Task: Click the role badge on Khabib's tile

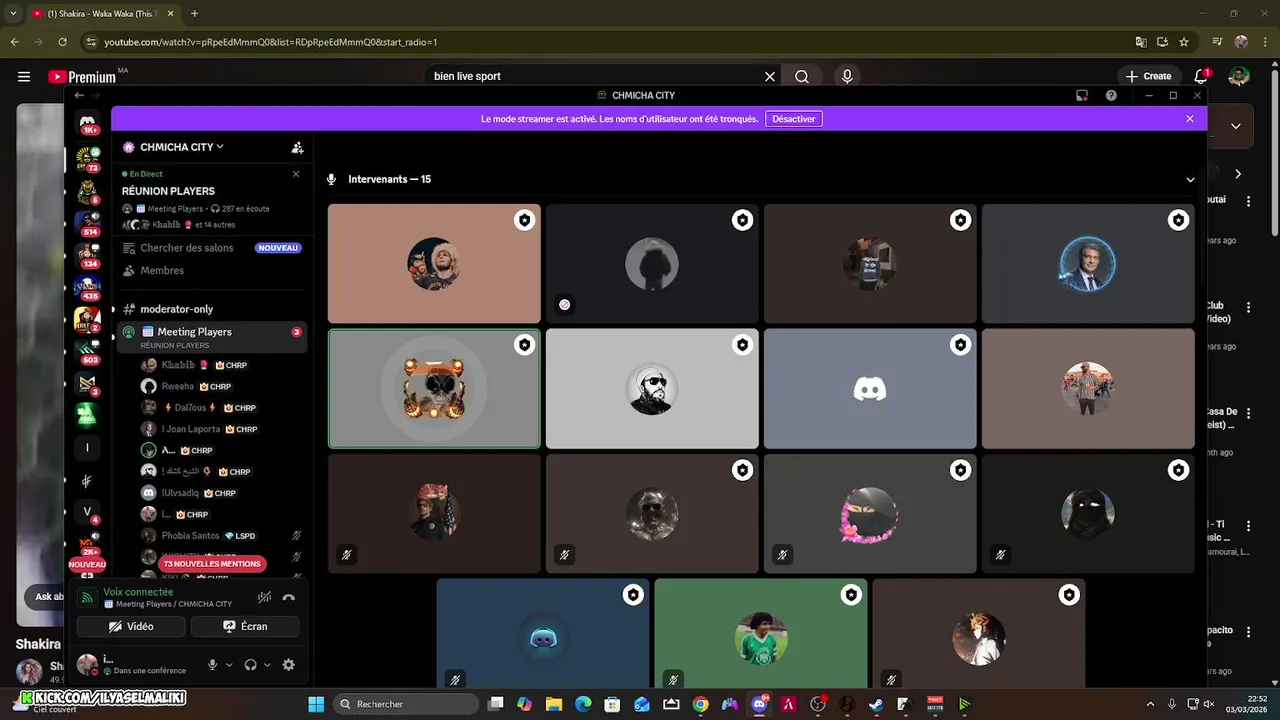Action: [x=524, y=220]
